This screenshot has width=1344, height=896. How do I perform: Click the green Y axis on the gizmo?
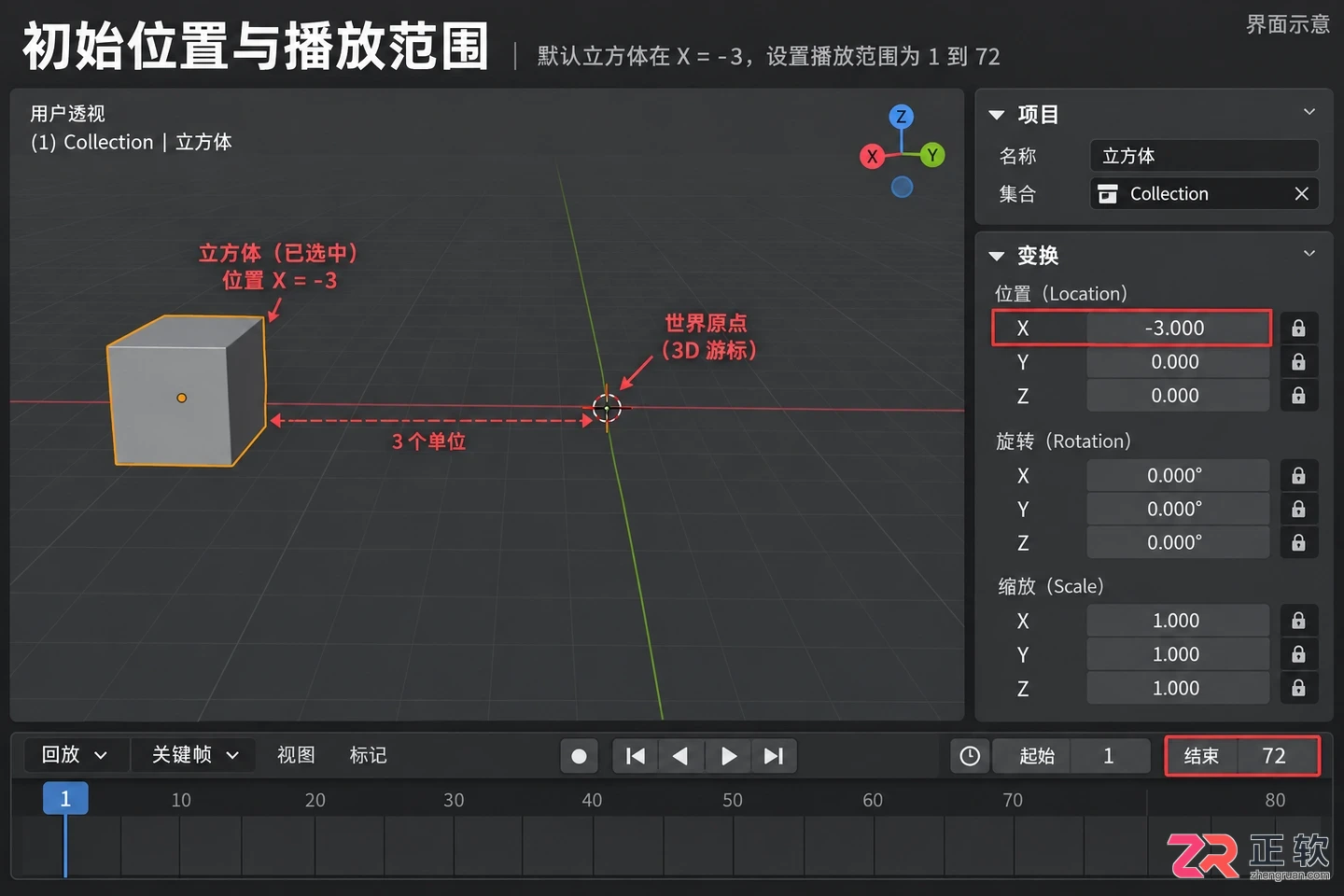coord(931,155)
